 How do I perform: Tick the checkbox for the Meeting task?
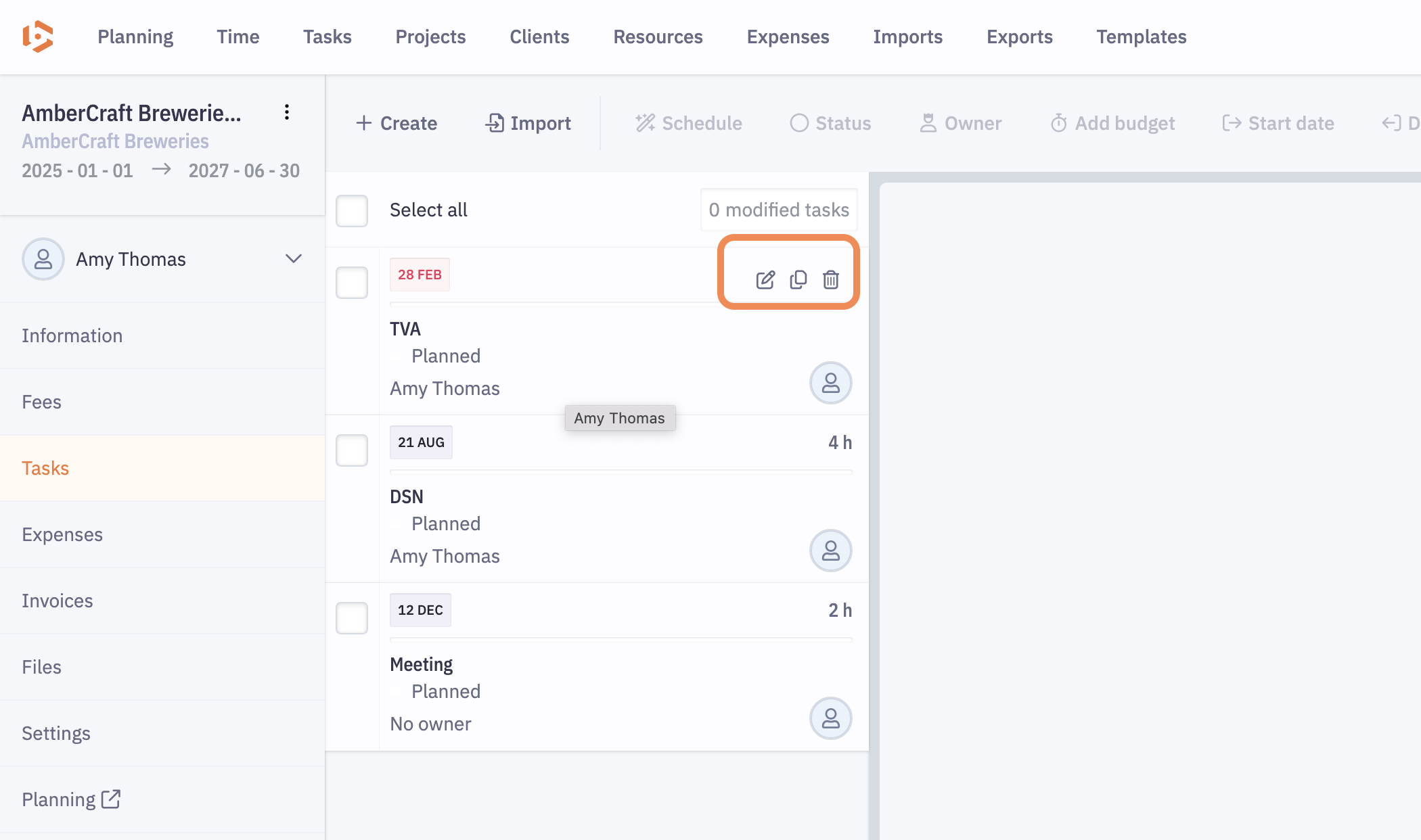(352, 618)
